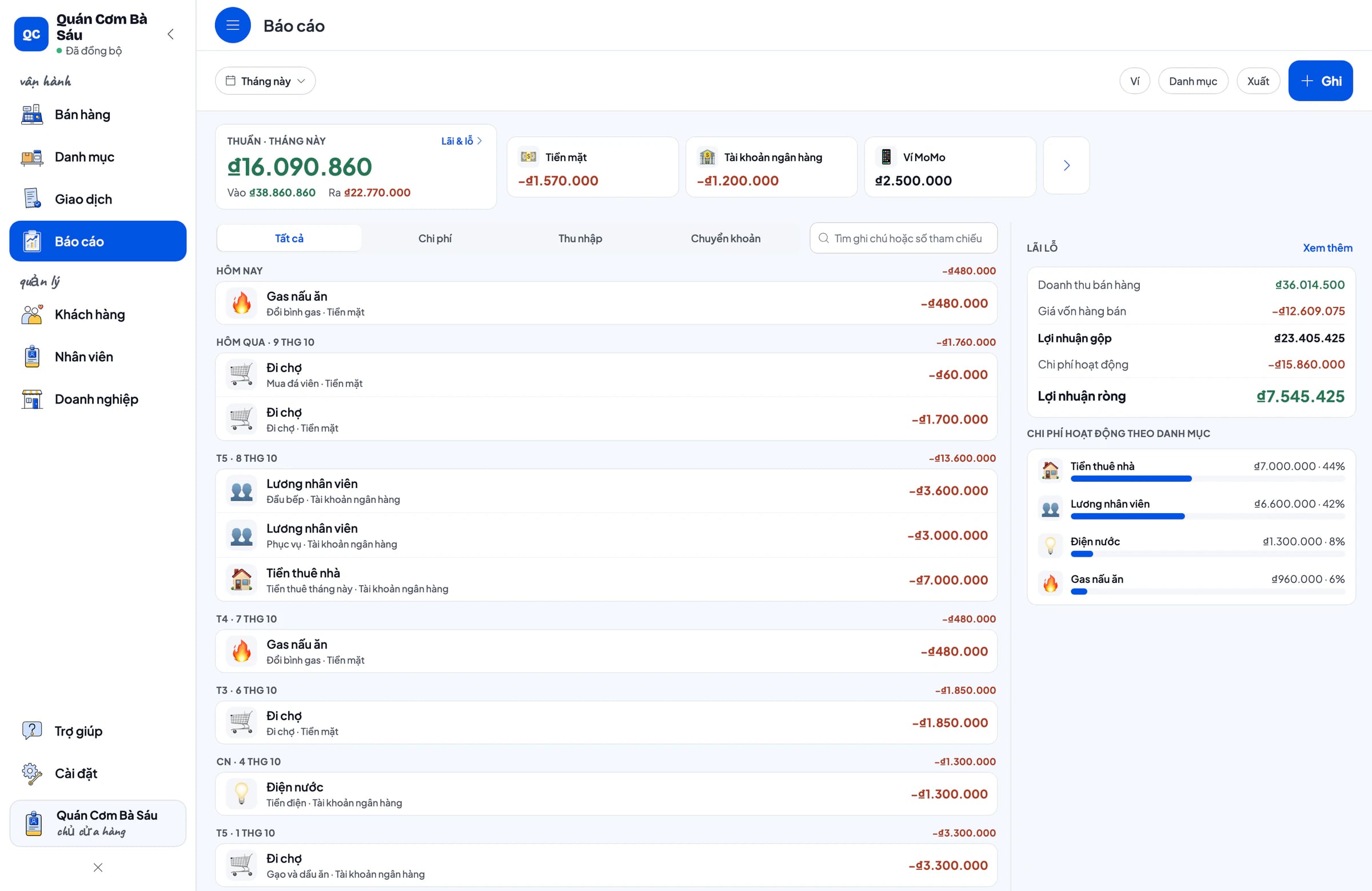Click the QC store logo
The height and width of the screenshot is (891, 1372).
31,34
